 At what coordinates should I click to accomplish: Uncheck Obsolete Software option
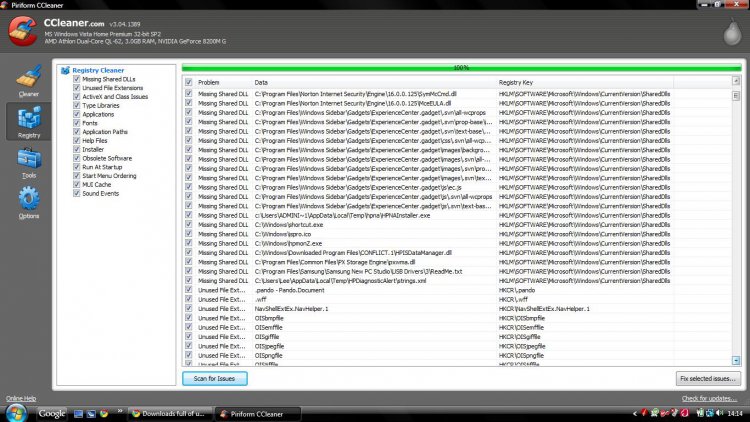click(x=77, y=158)
